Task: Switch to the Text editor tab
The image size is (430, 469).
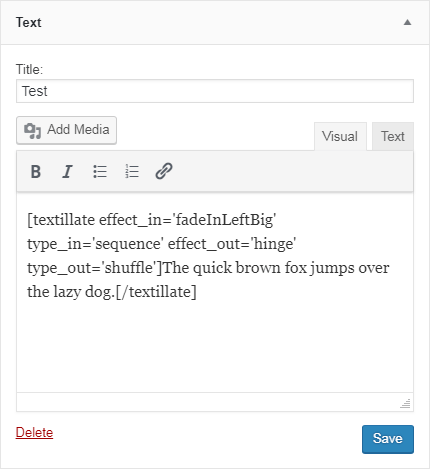Action: click(x=393, y=136)
